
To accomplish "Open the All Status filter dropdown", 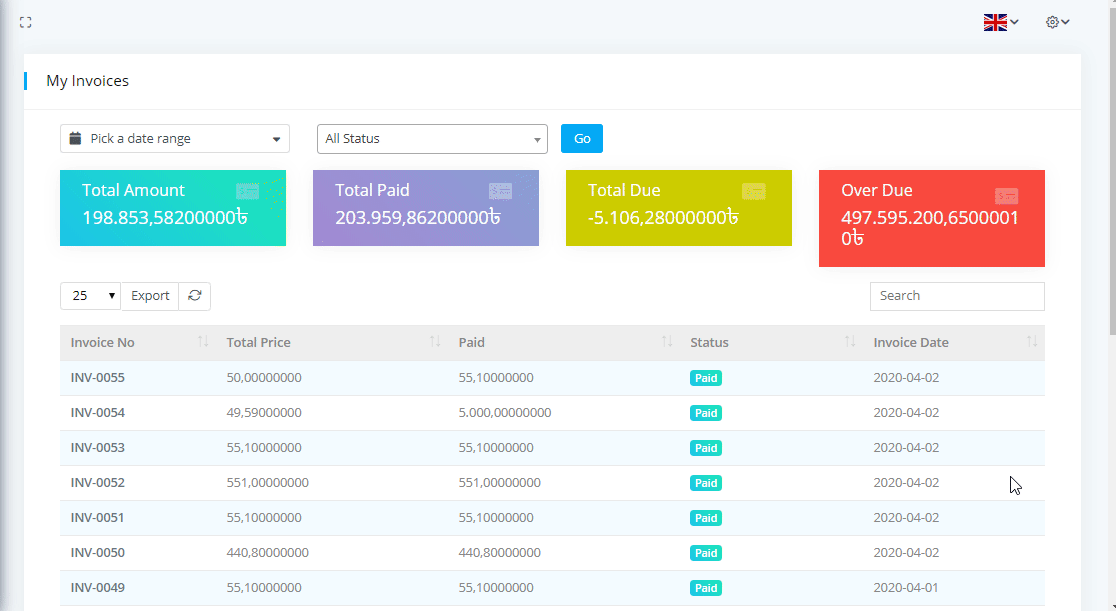I will (432, 139).
